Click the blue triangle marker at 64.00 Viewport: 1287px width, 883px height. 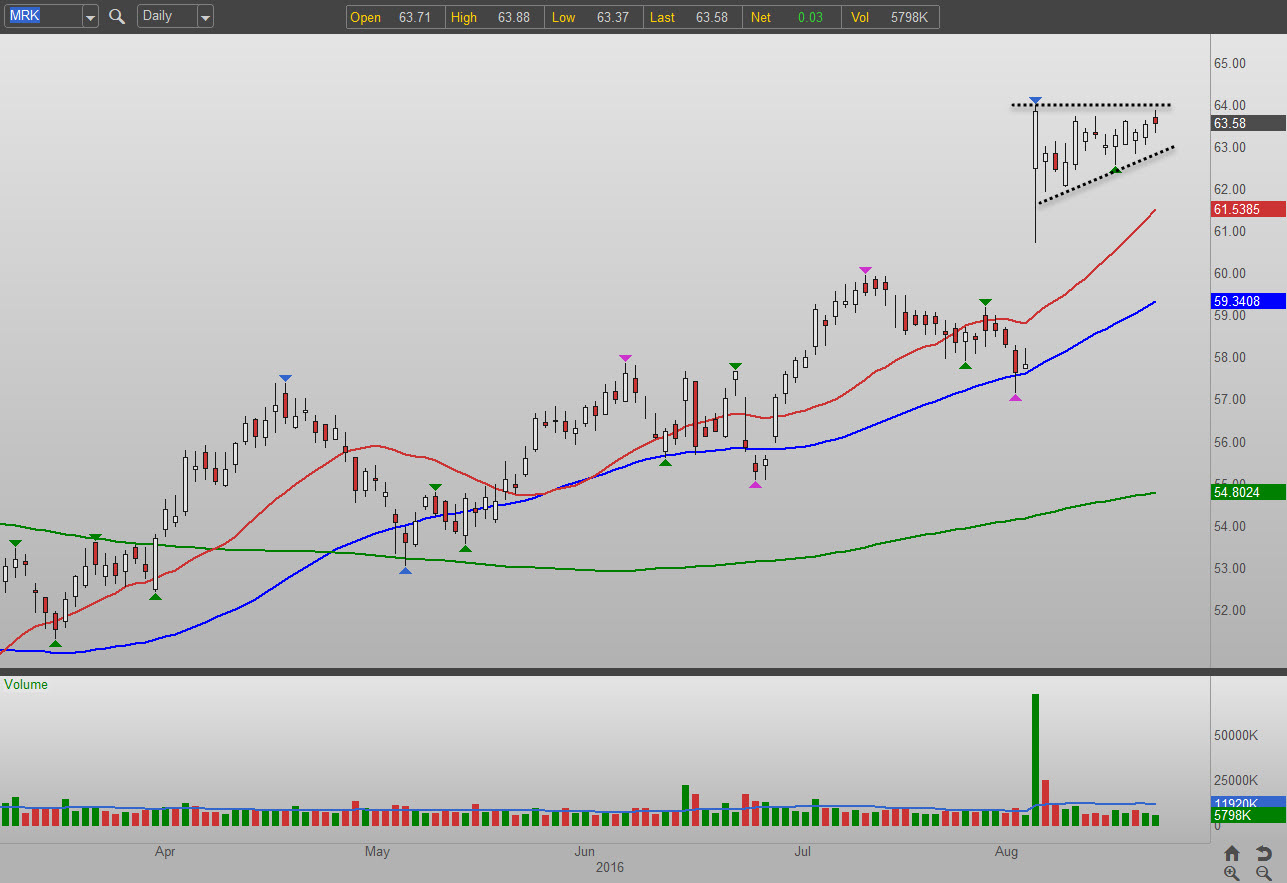(1035, 101)
